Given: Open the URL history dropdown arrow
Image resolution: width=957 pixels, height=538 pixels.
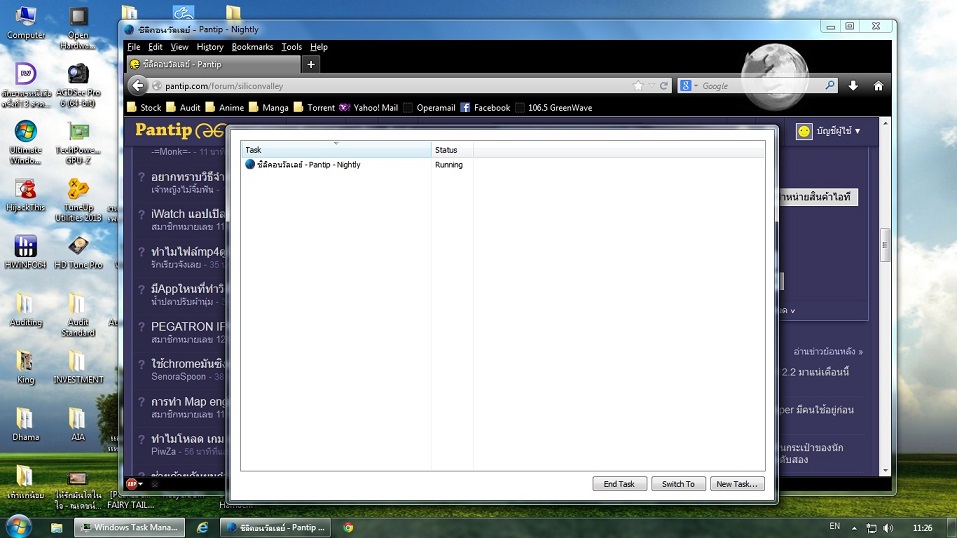Looking at the screenshot, I should click(x=652, y=85).
